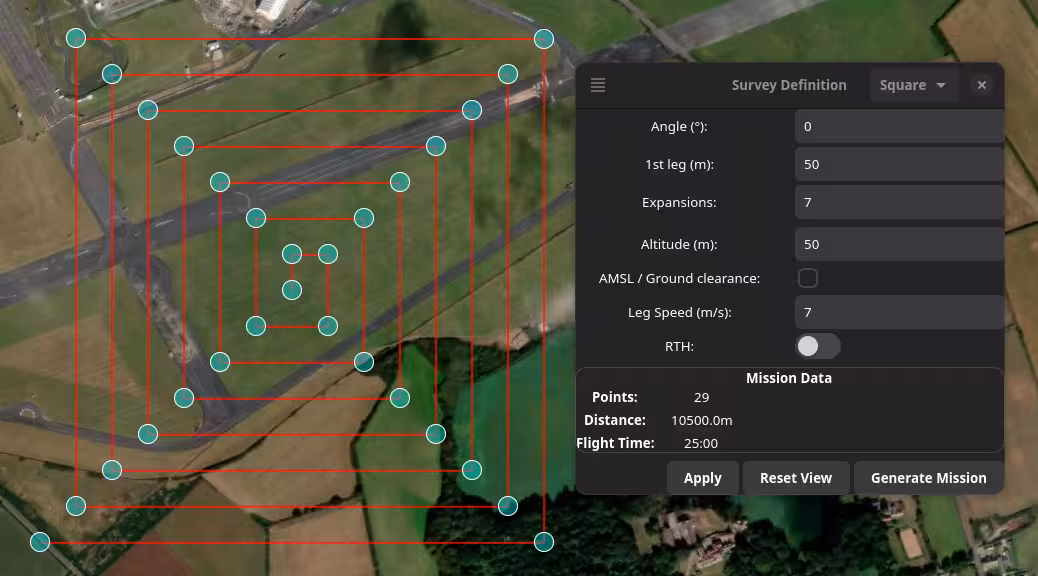Click the Leg Speed (m/s) field
The width and height of the screenshot is (1038, 576).
(898, 312)
